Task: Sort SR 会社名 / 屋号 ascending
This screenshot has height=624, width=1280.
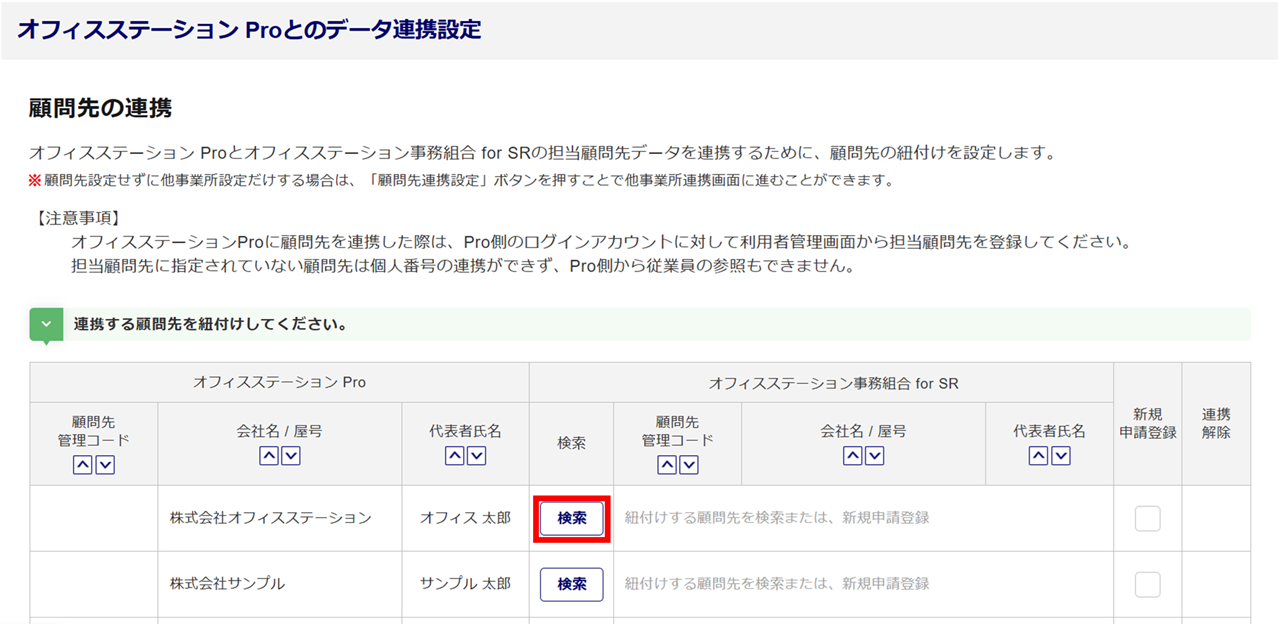Action: 853,456
